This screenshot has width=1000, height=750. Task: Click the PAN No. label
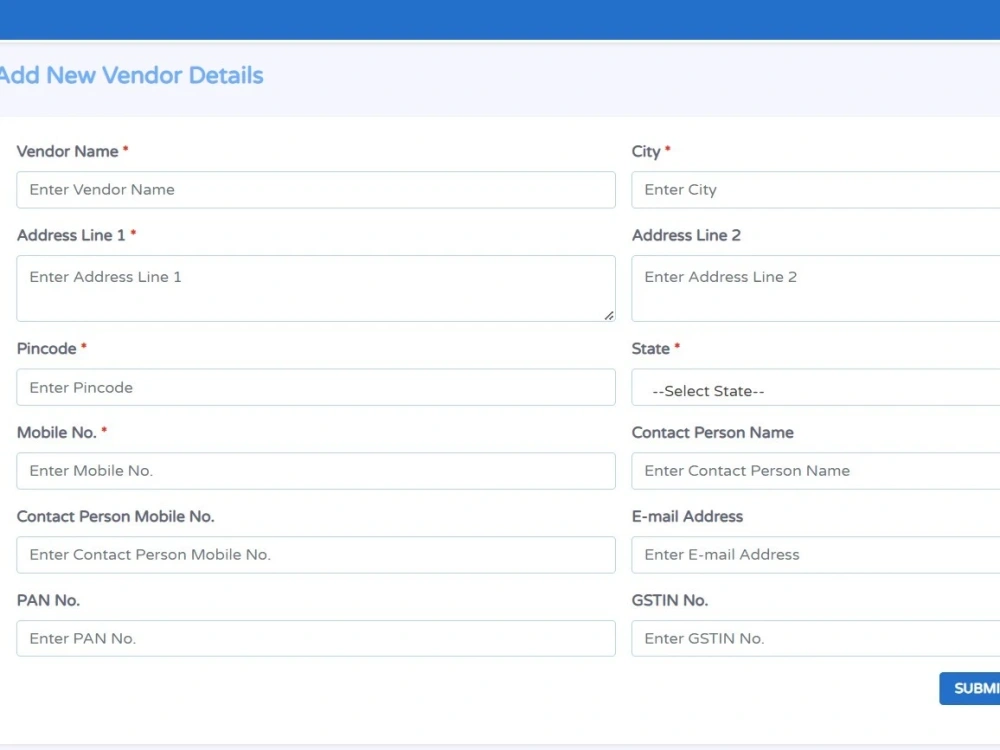pos(48,600)
